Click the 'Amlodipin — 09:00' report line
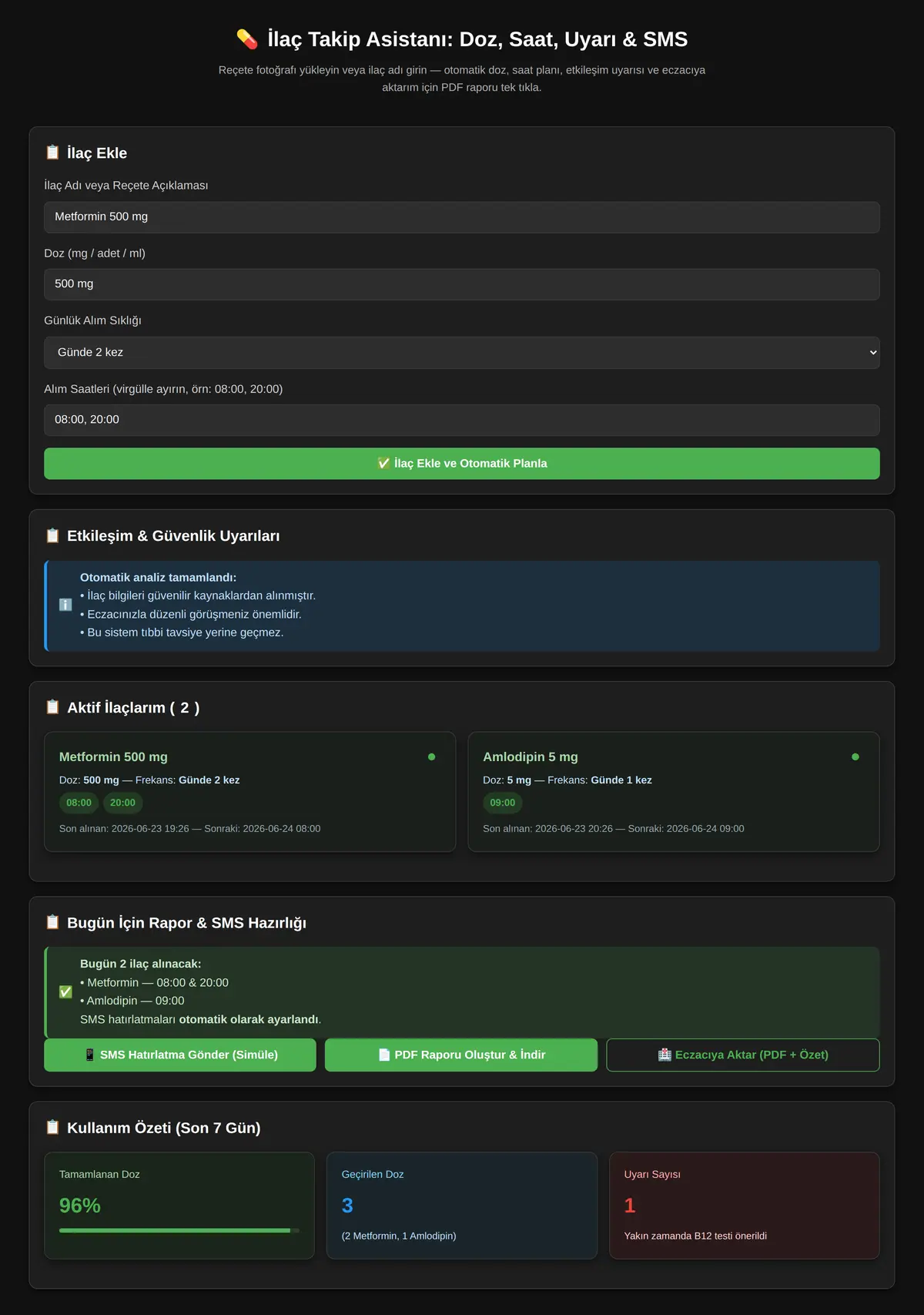The height and width of the screenshot is (1315, 924). [x=132, y=1001]
